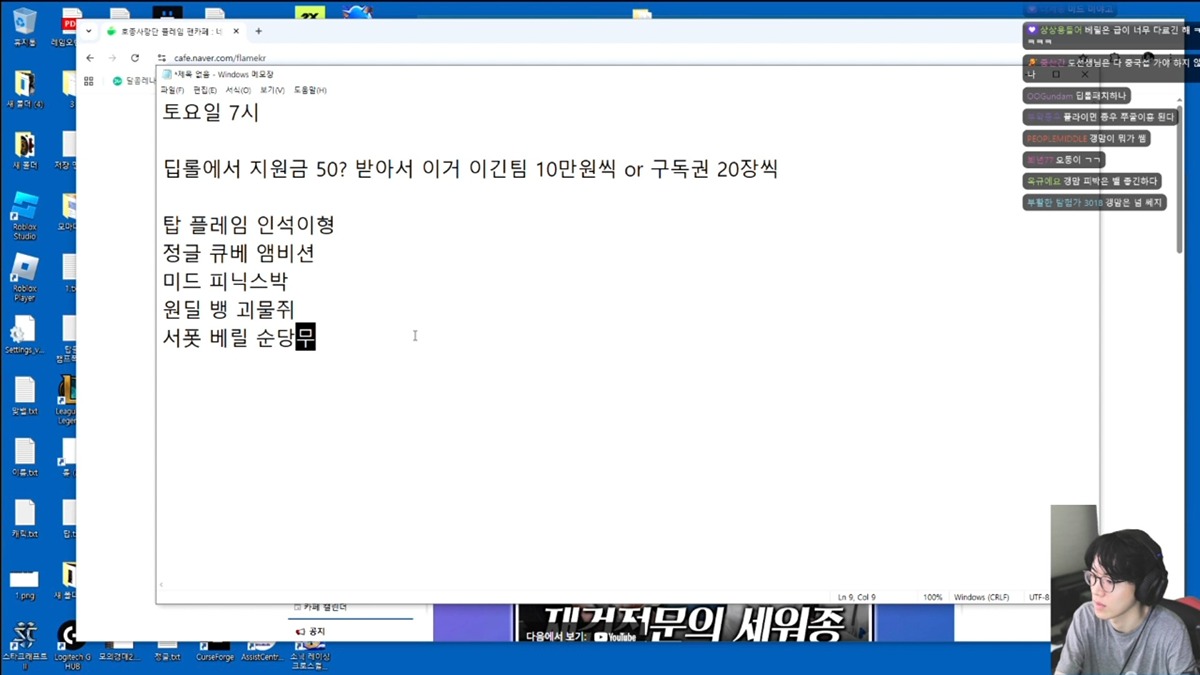Open the 파일(F) menu in Notepad
1200x675 pixels.
(x=172, y=90)
